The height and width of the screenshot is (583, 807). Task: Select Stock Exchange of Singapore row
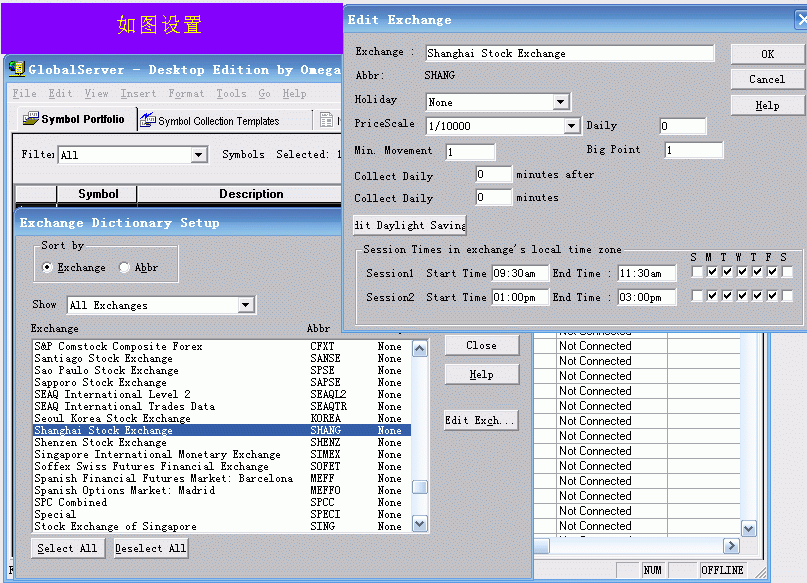click(222, 526)
